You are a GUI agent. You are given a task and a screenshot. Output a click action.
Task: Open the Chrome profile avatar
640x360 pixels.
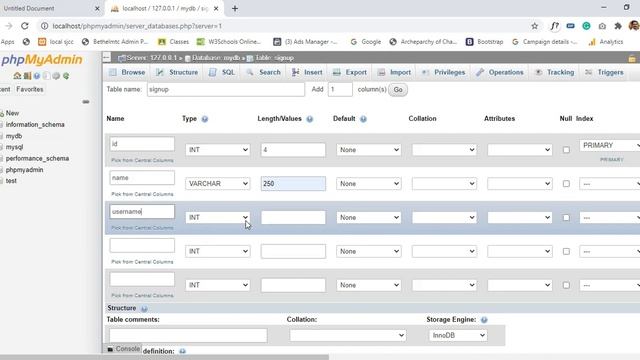click(x=634, y=26)
